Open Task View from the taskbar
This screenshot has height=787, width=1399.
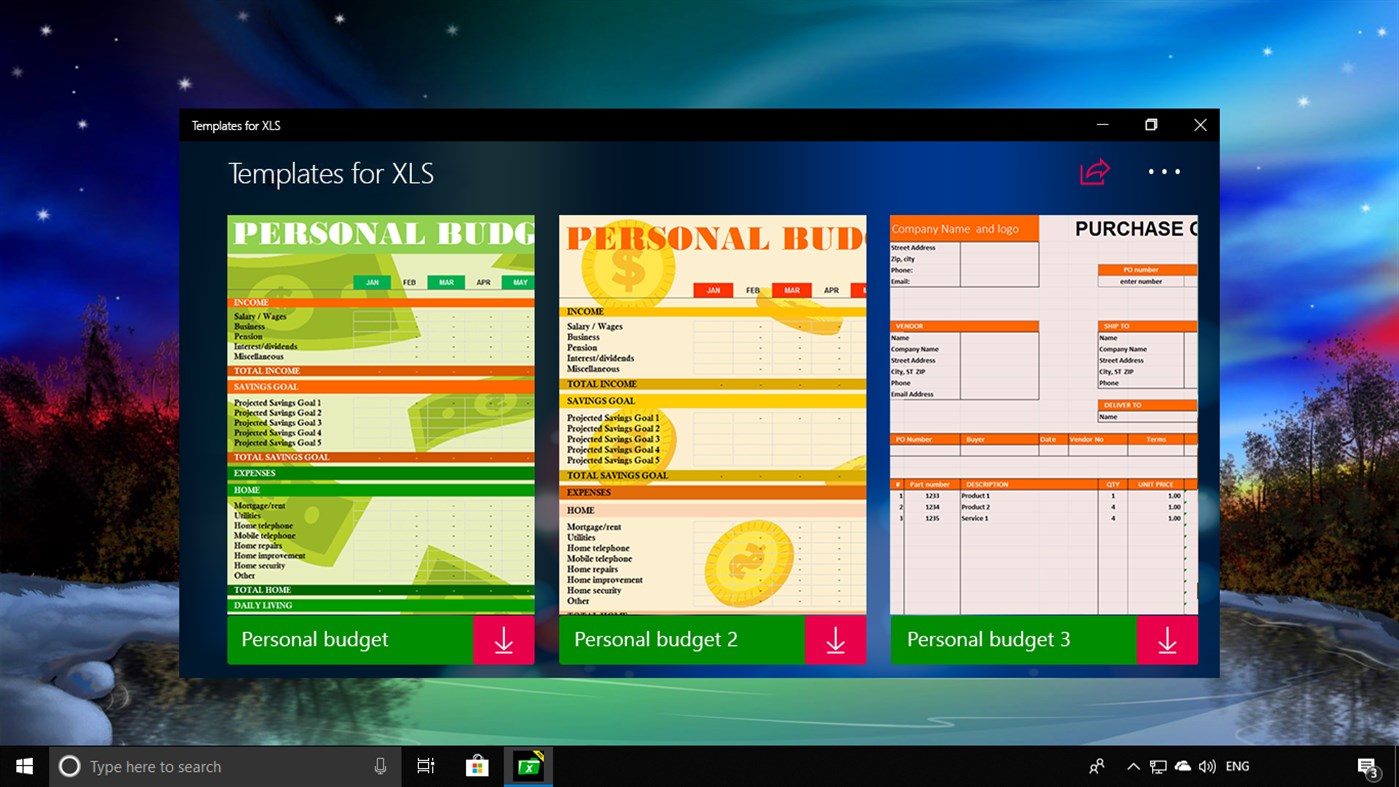(x=425, y=766)
